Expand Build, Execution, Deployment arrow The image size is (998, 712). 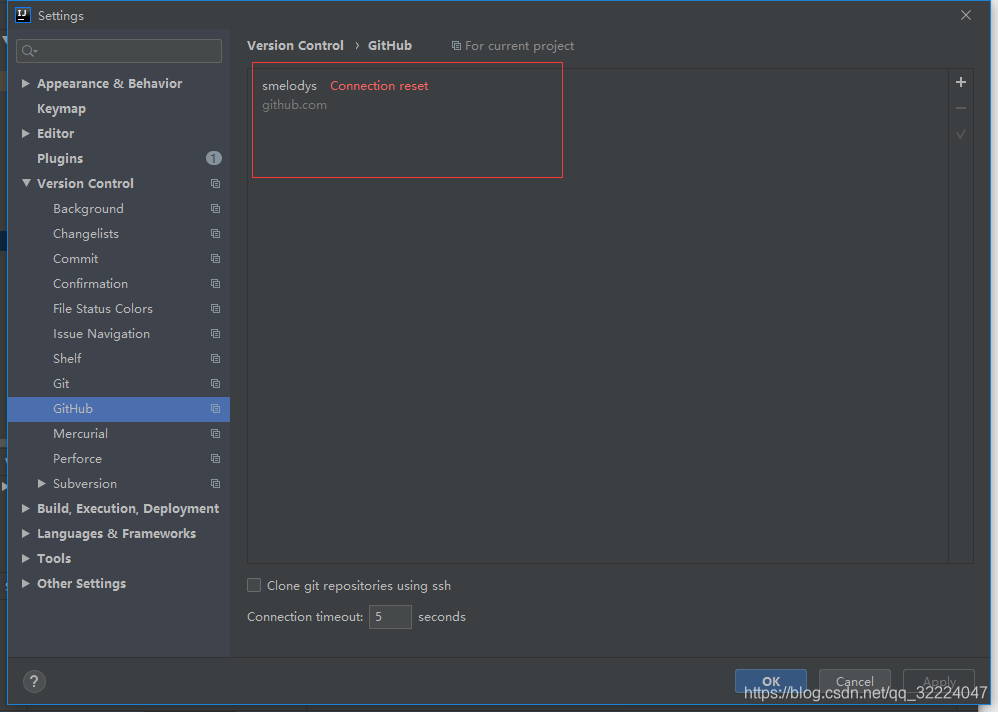point(25,508)
